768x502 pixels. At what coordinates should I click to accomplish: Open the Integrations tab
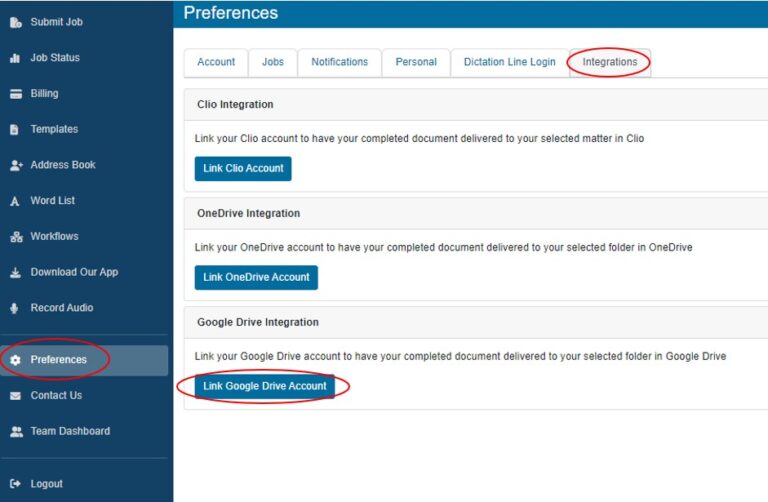[x=610, y=62]
